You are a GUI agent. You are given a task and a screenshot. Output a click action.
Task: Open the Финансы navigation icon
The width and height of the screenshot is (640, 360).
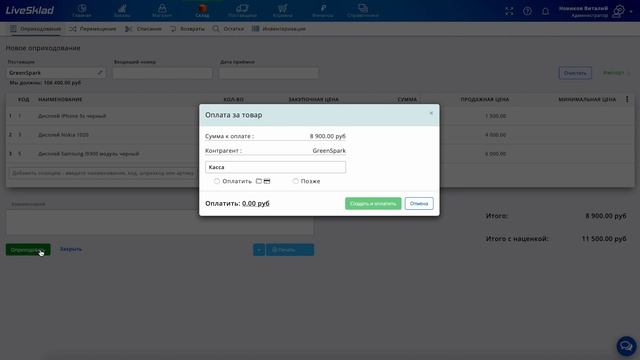(323, 11)
